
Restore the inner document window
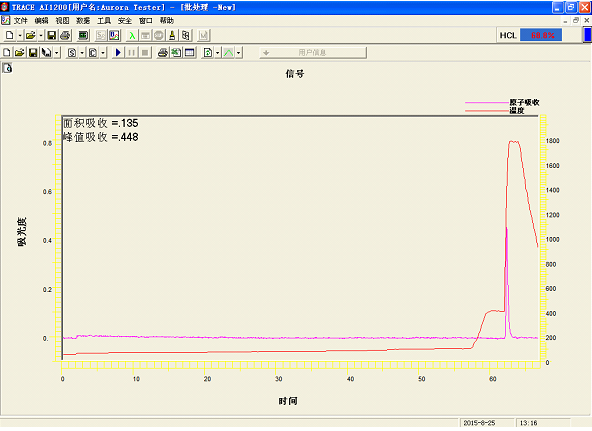576,20
